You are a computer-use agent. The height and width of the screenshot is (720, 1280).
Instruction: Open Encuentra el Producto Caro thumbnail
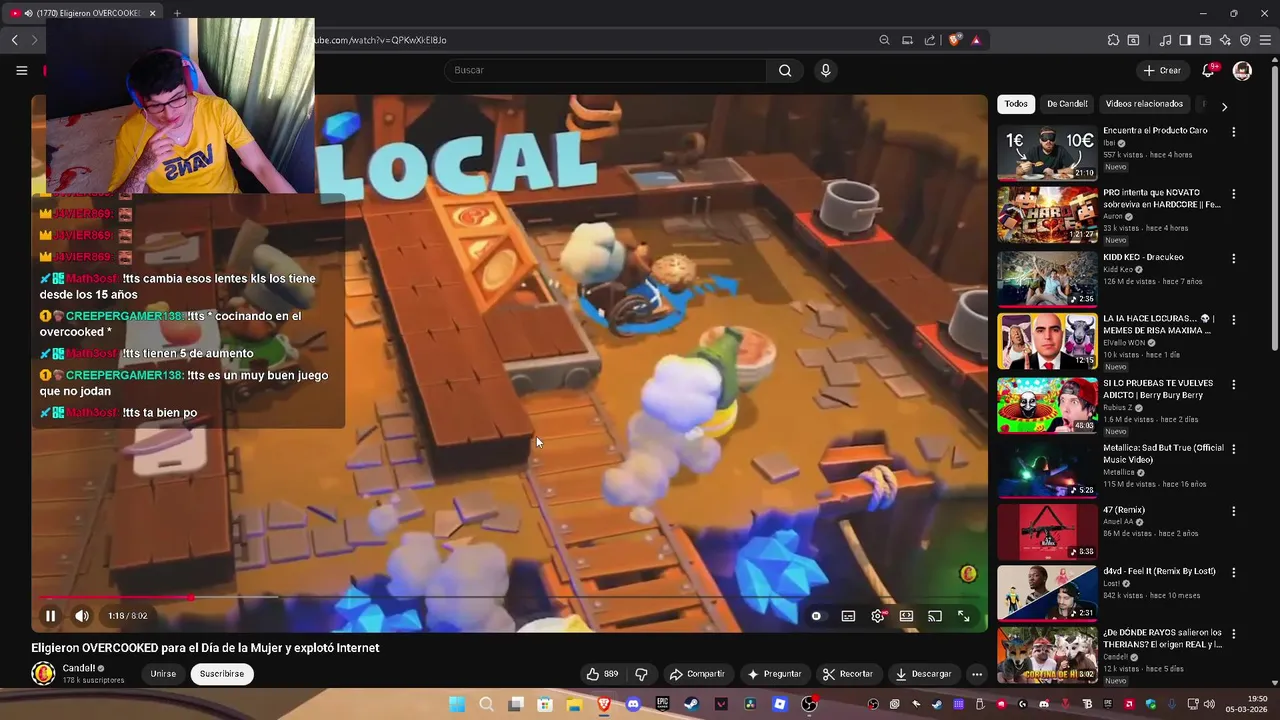pyautogui.click(x=1047, y=153)
